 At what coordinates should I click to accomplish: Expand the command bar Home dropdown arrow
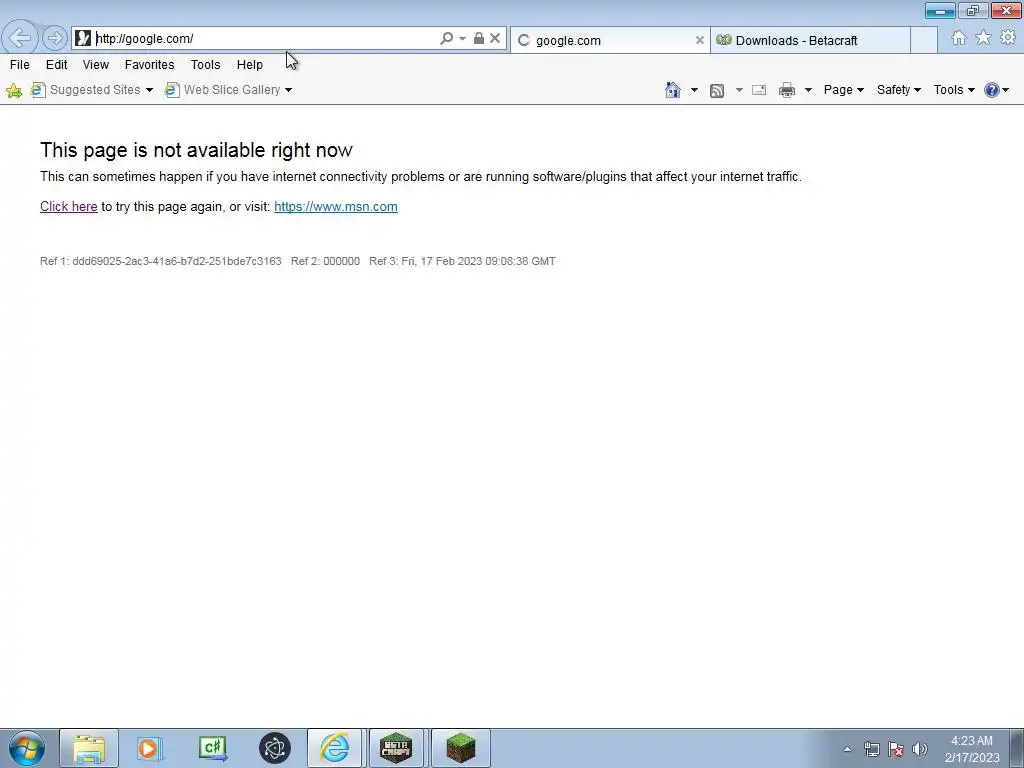[x=694, y=90]
